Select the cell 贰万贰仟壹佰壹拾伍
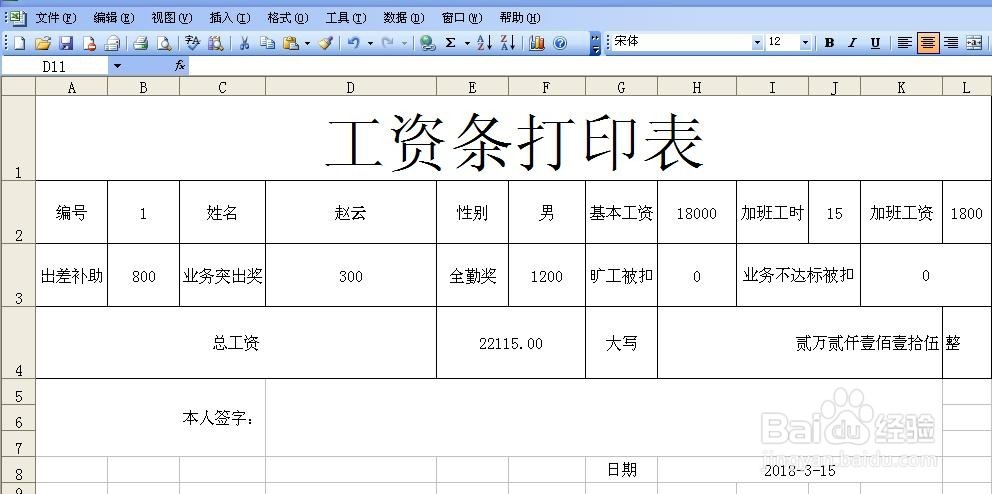This screenshot has width=992, height=494. coord(800,343)
